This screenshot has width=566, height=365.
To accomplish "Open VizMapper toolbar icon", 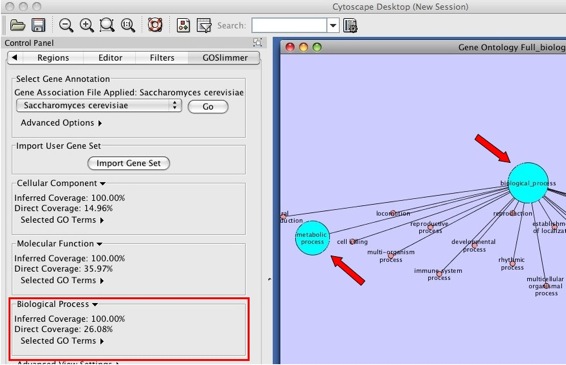I will tap(204, 26).
